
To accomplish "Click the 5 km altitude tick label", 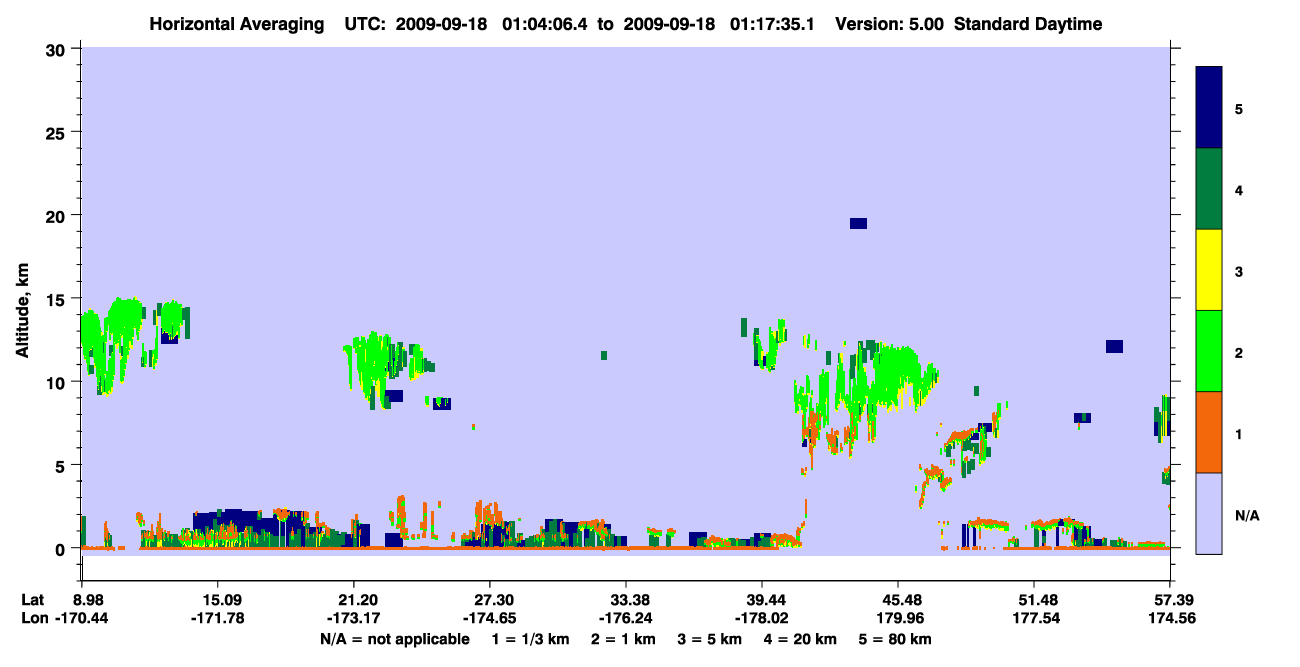I will click(62, 465).
